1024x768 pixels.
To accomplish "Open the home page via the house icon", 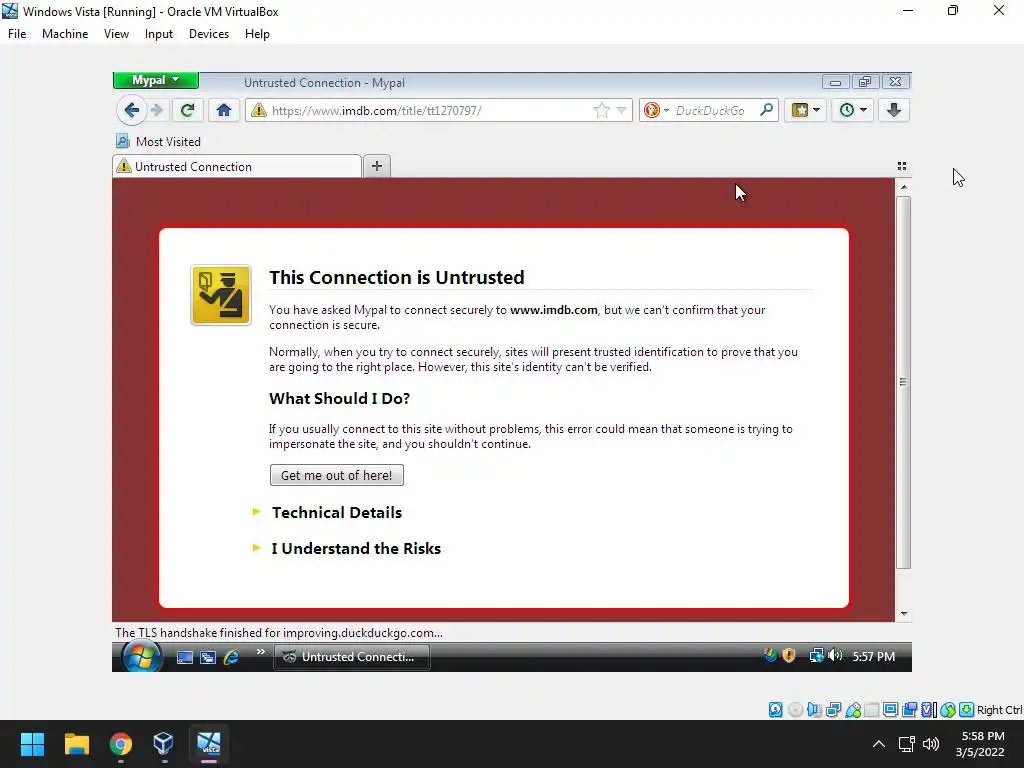I will coord(224,110).
